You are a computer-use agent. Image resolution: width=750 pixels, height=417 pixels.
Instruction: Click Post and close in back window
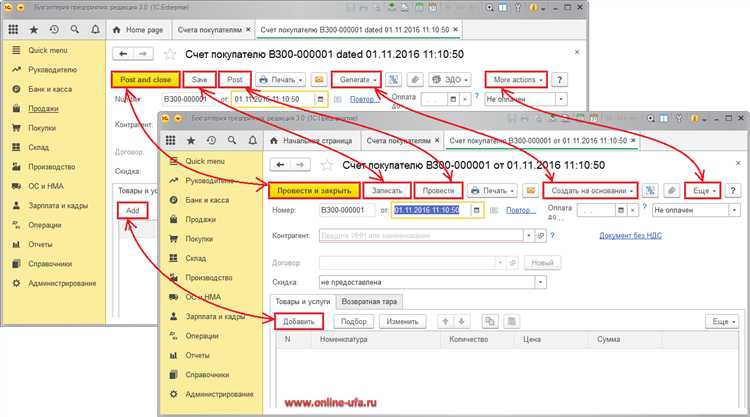point(145,79)
